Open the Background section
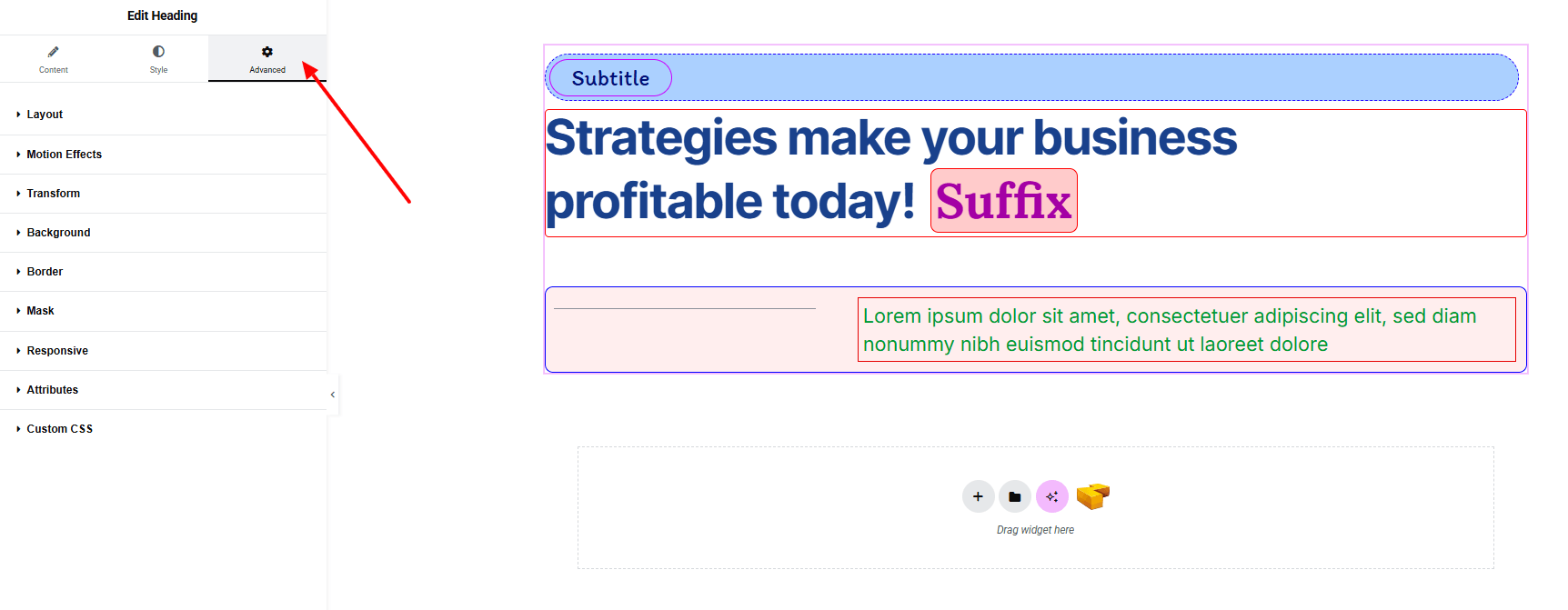The width and height of the screenshot is (1568, 610). click(x=58, y=233)
